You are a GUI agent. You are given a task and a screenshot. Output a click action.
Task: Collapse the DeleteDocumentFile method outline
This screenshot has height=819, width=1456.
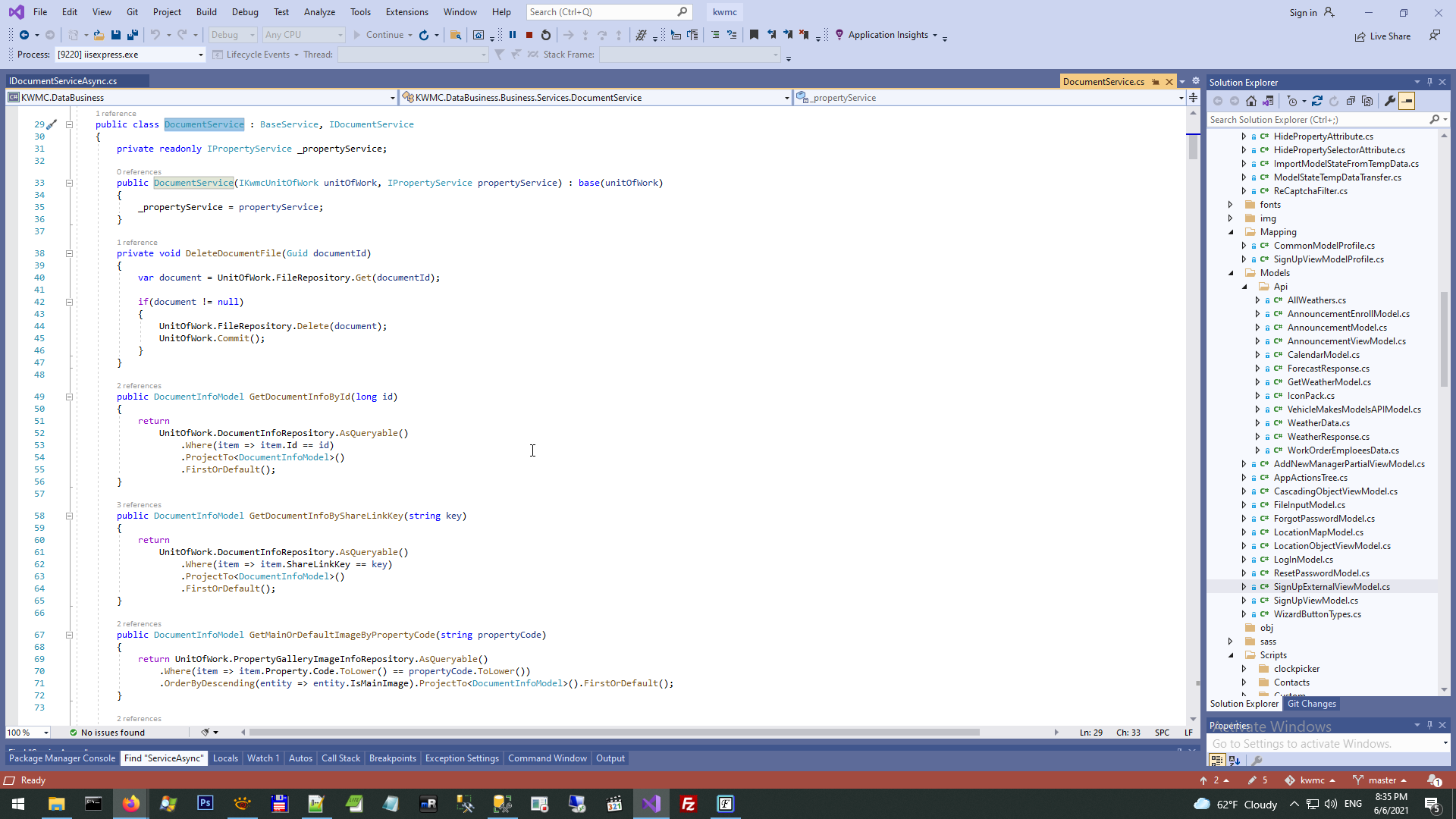tap(69, 254)
